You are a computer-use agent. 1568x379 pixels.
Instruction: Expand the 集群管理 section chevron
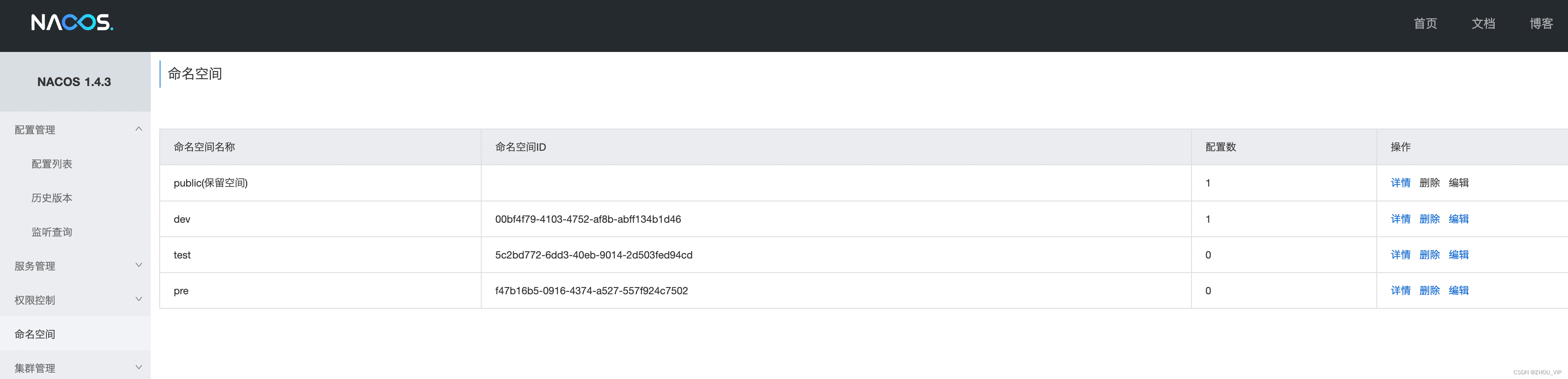pyautogui.click(x=139, y=368)
